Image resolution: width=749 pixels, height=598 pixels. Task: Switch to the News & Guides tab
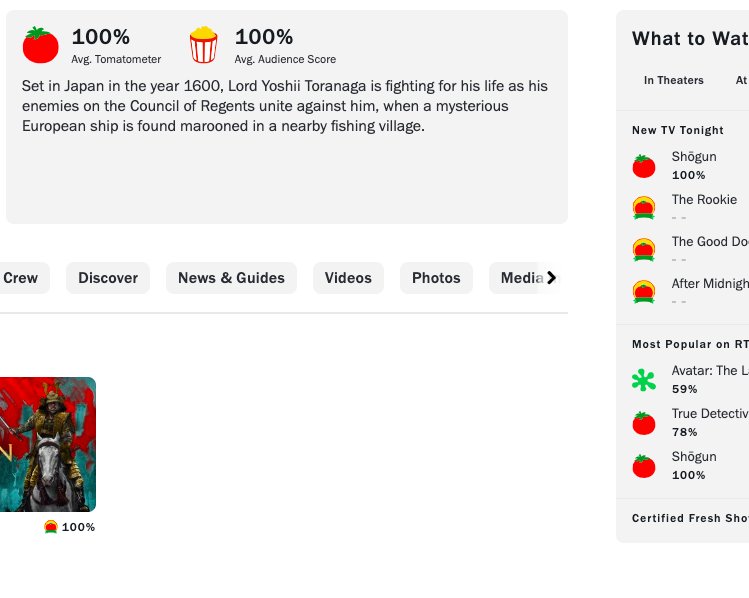point(231,278)
